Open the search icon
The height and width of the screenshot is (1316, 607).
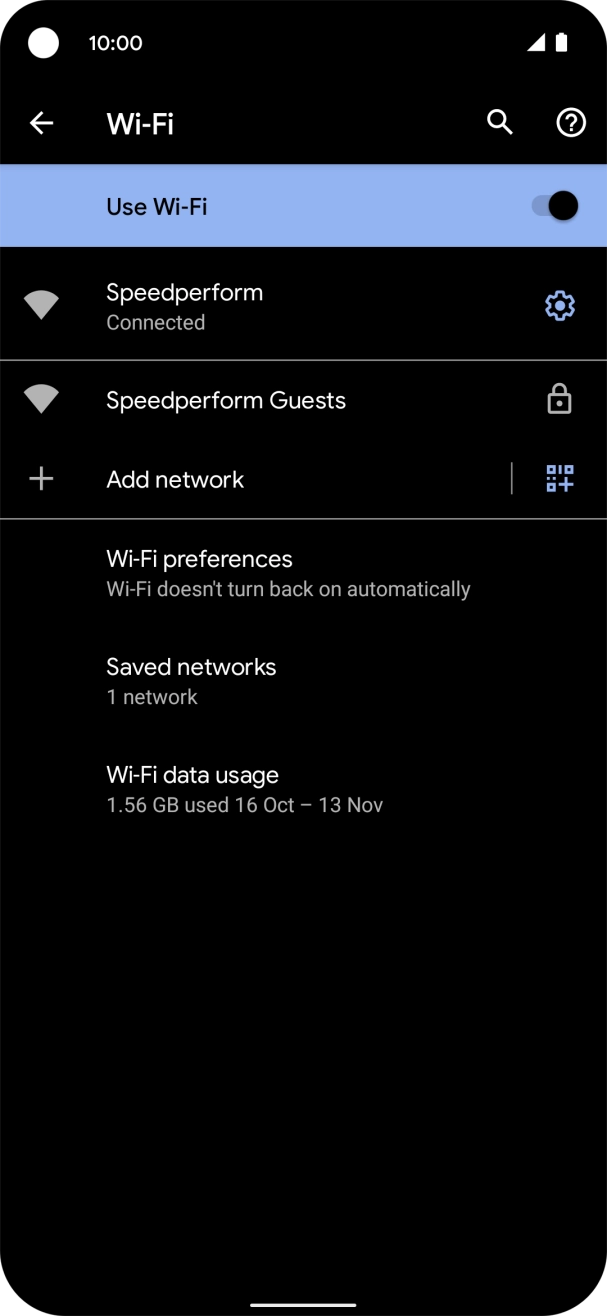pyautogui.click(x=500, y=123)
